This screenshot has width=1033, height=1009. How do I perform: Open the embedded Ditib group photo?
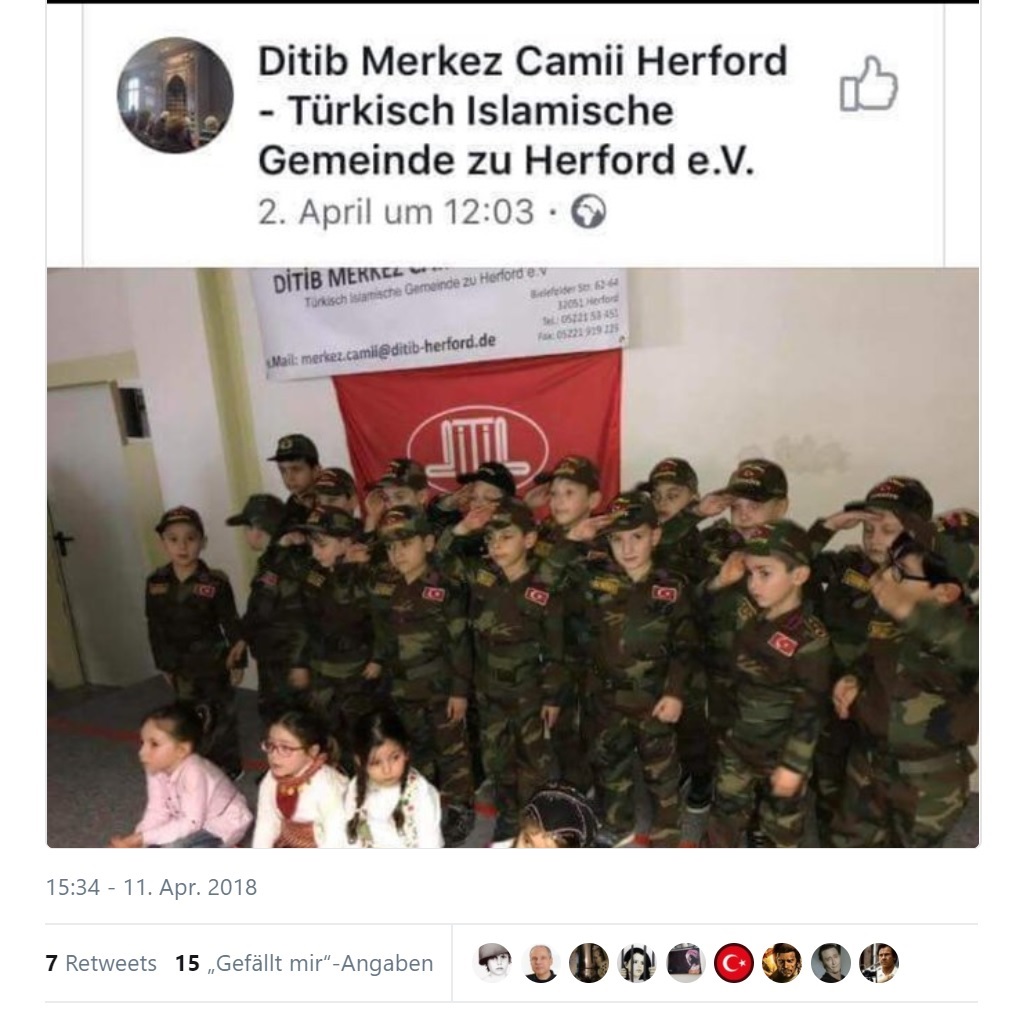(513, 557)
